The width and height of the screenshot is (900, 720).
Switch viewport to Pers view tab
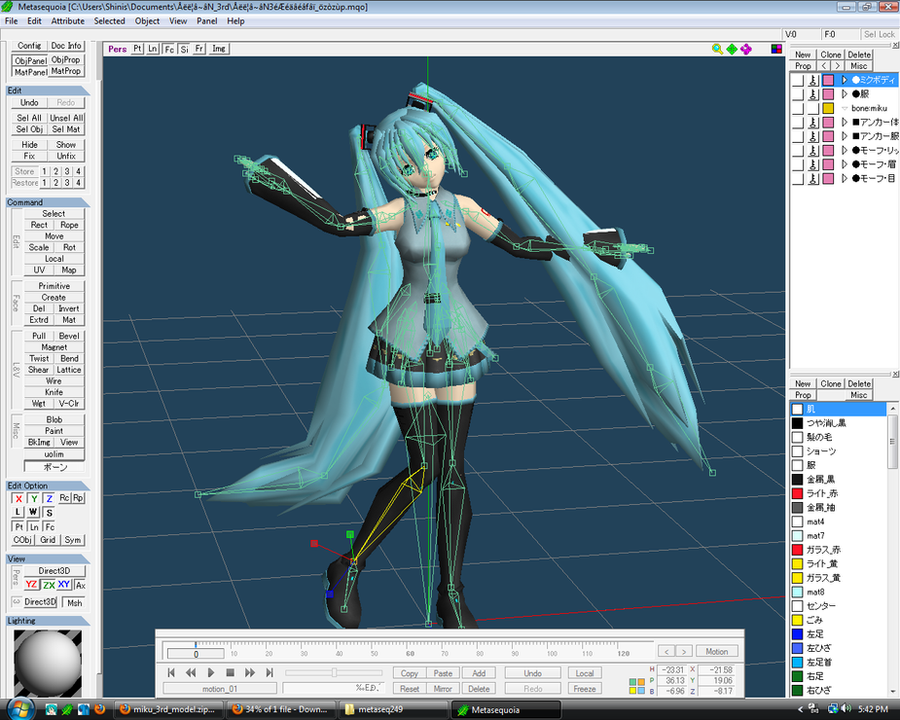pyautogui.click(x=117, y=49)
